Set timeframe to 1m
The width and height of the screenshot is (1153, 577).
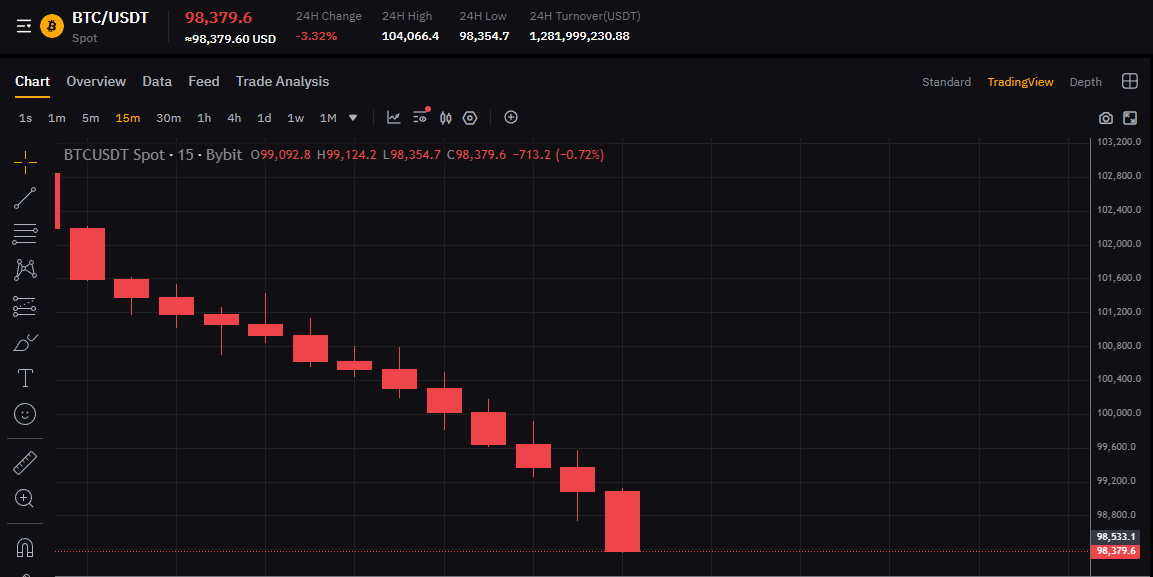pyautogui.click(x=57, y=118)
